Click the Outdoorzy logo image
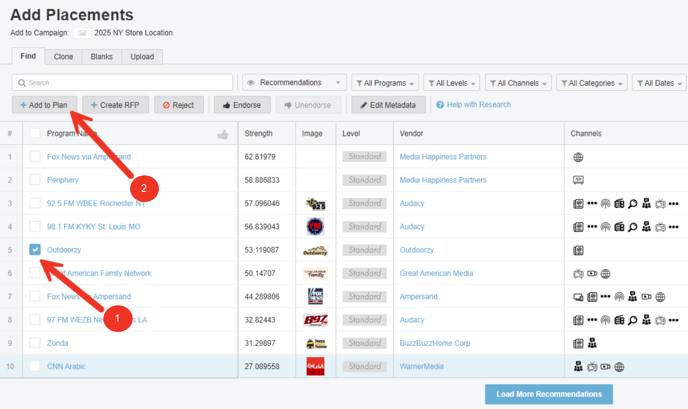Screen dimensions: 688x409 [x=315, y=251]
